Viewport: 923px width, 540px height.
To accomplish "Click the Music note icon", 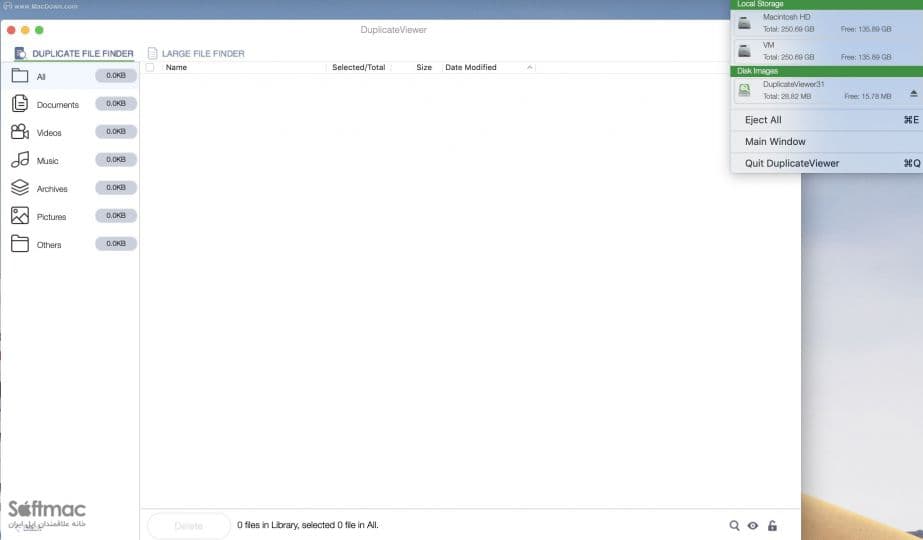I will coord(19,160).
